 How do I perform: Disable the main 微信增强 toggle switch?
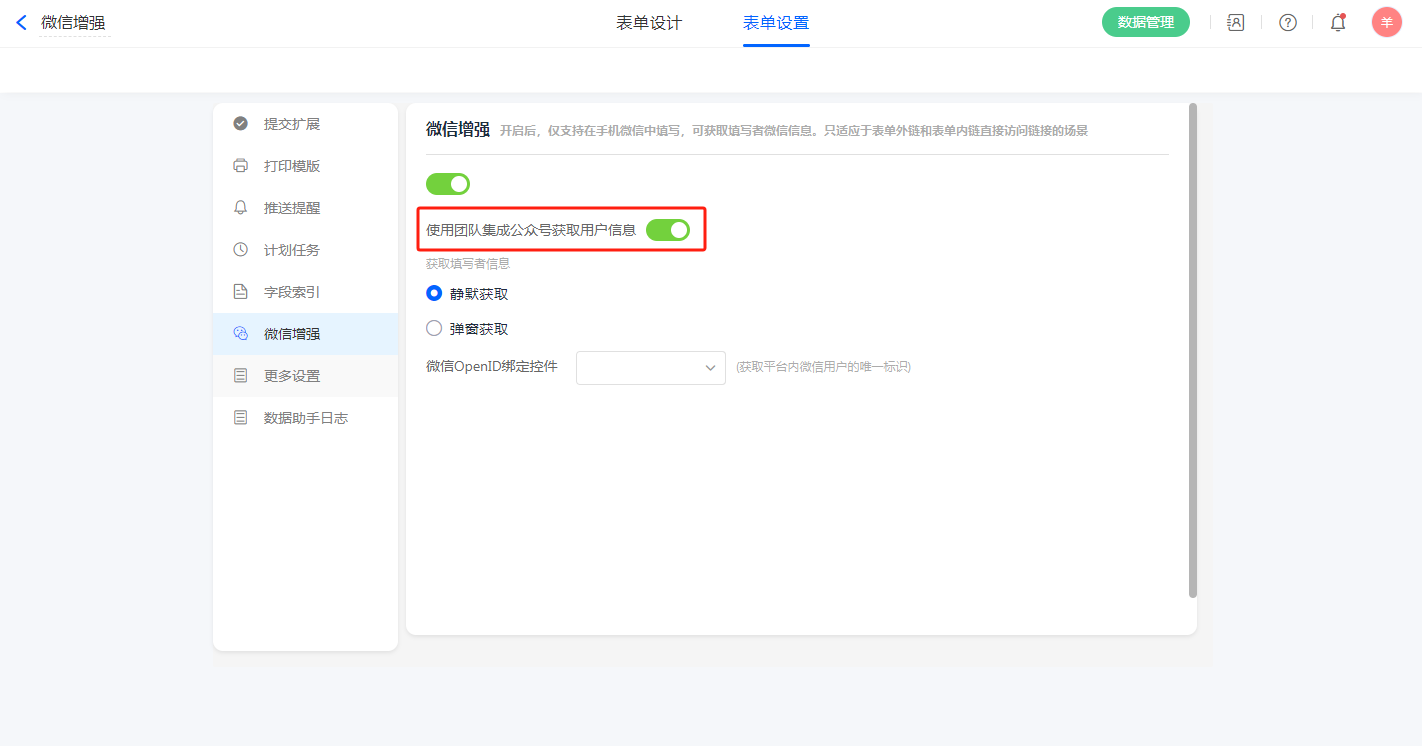pyautogui.click(x=448, y=184)
